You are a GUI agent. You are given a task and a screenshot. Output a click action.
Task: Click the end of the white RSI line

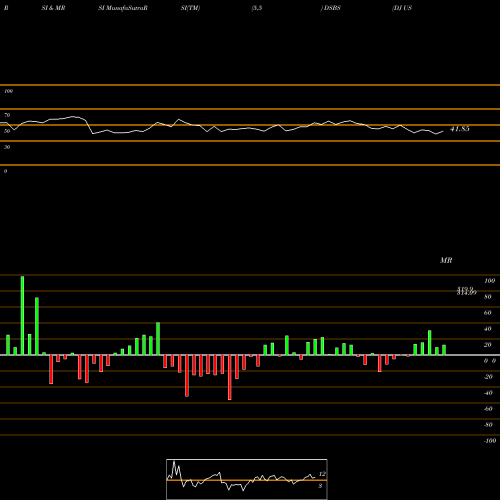tap(443, 131)
